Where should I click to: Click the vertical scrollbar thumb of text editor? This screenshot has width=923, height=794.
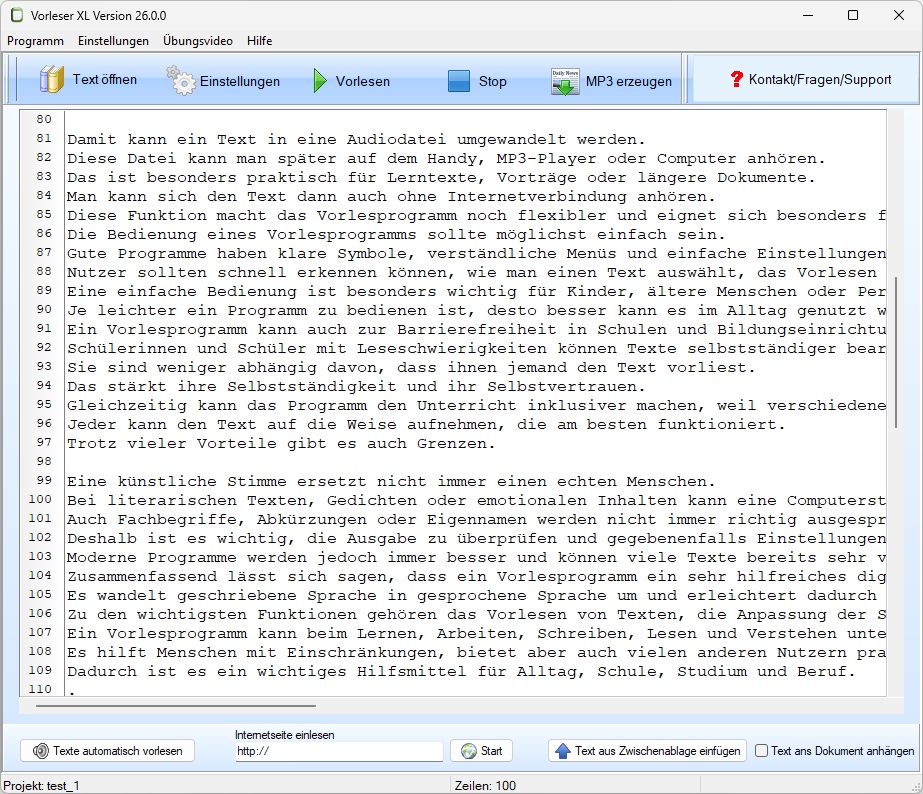click(895, 352)
